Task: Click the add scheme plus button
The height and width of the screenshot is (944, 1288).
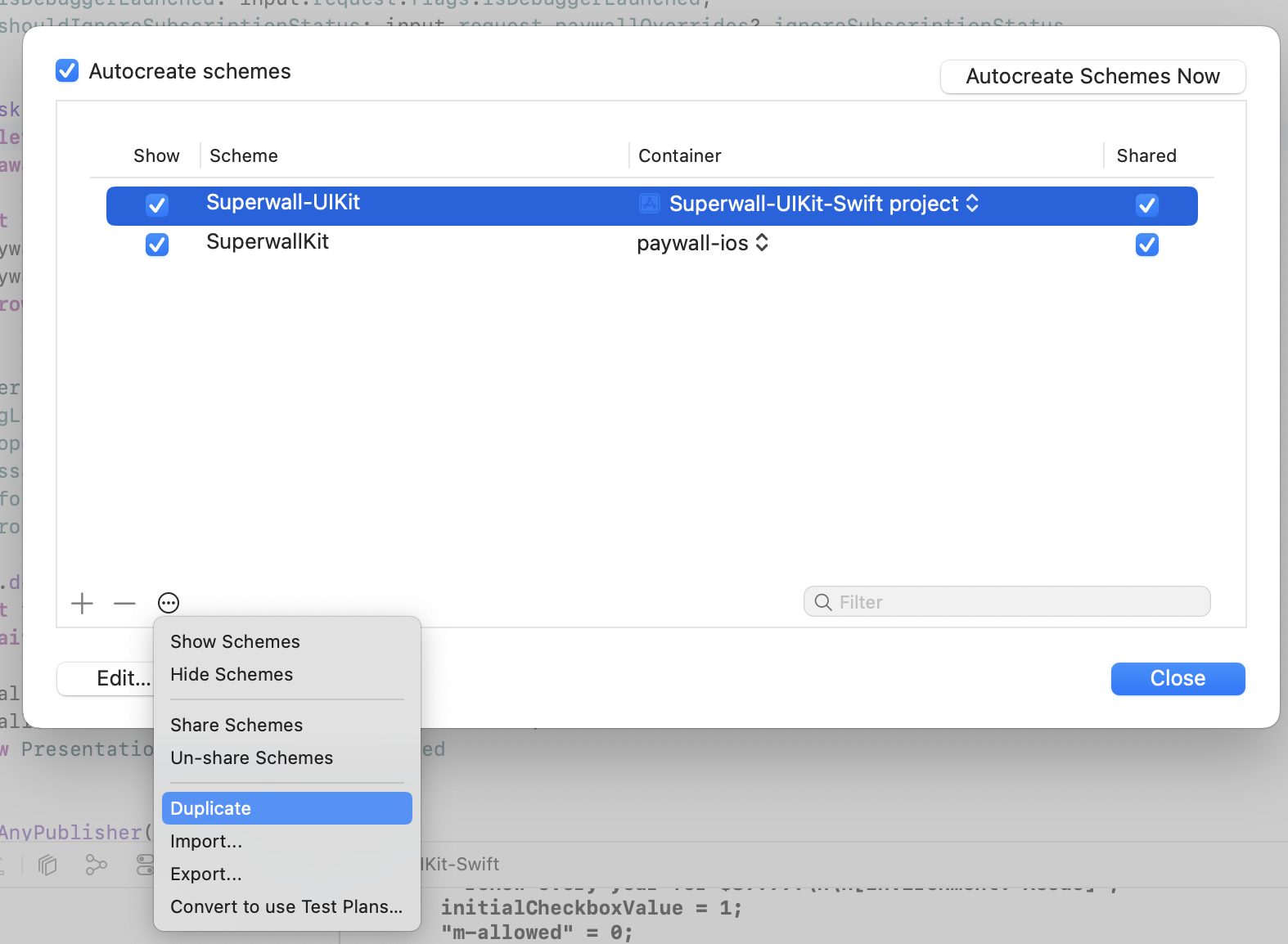Action: tap(82, 604)
